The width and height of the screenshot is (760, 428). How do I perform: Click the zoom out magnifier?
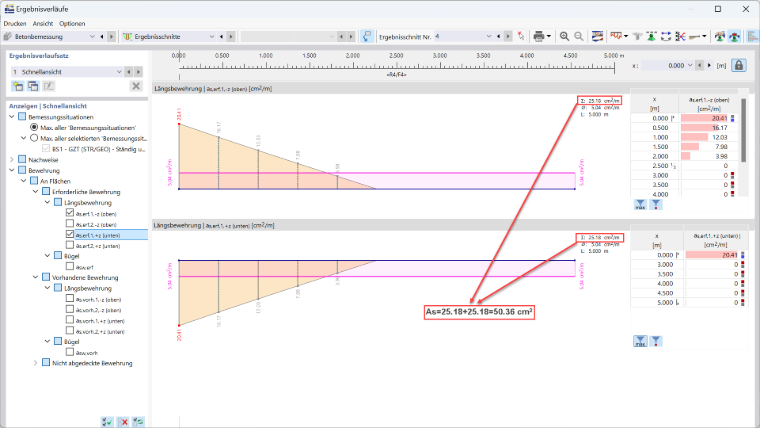(x=579, y=36)
